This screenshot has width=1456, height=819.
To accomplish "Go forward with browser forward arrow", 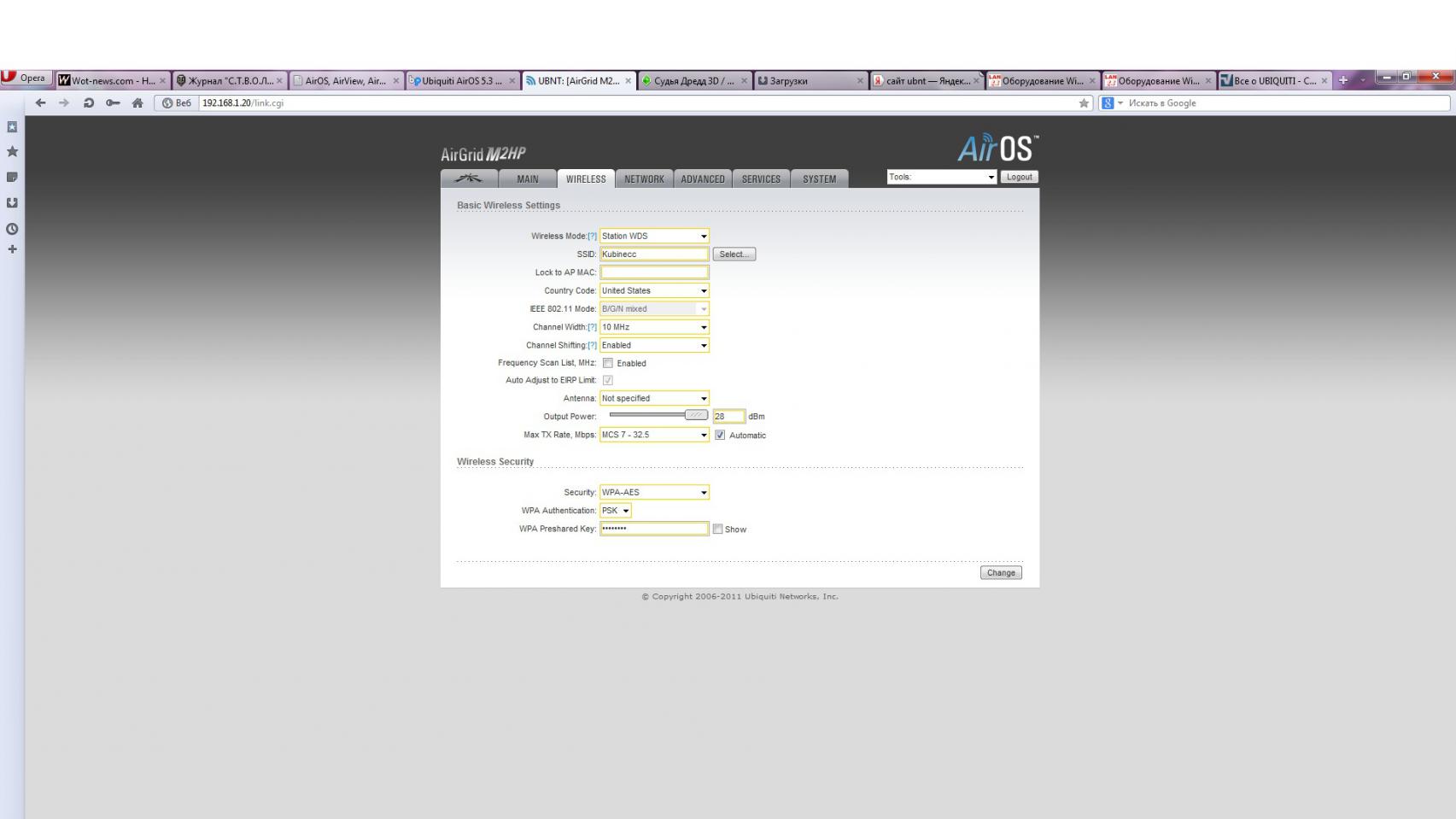I will click(x=64, y=102).
